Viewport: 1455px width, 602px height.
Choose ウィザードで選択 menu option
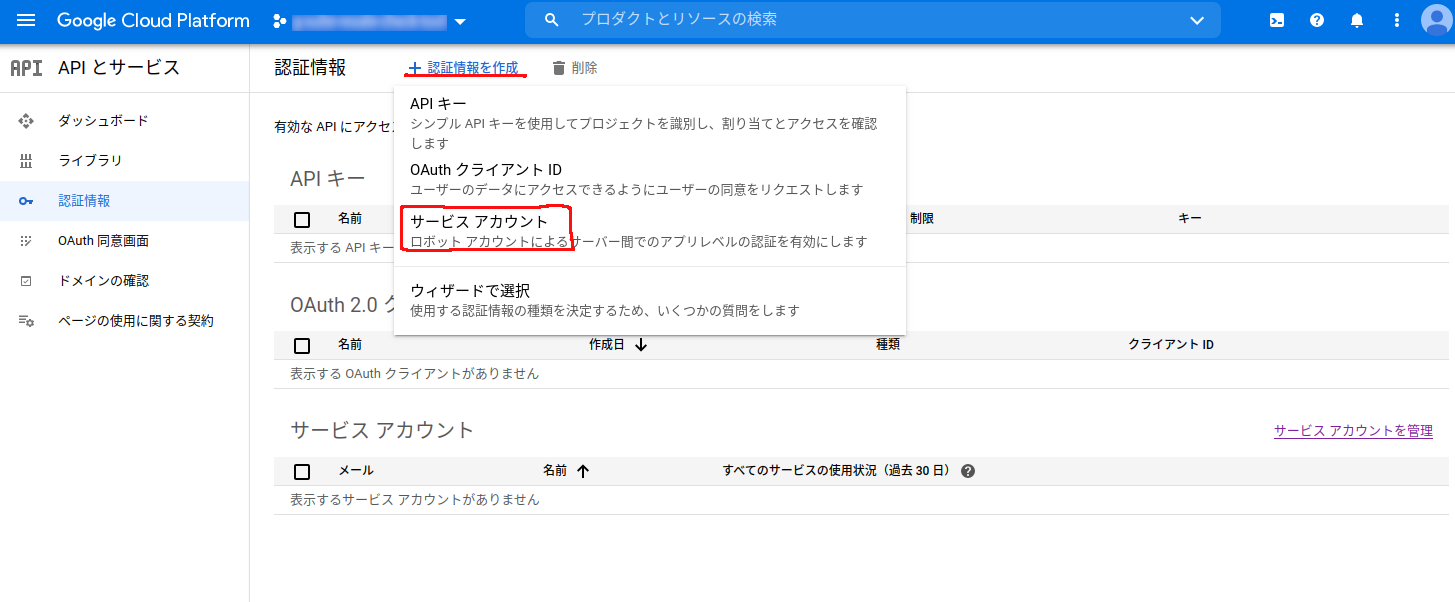(x=650, y=300)
